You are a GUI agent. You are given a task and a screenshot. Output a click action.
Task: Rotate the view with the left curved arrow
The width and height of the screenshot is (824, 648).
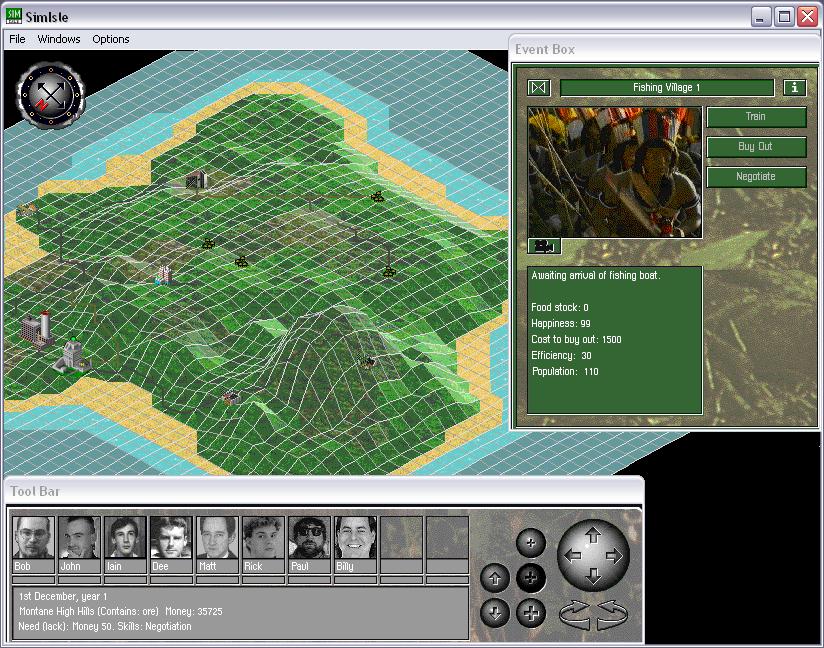coord(575,615)
